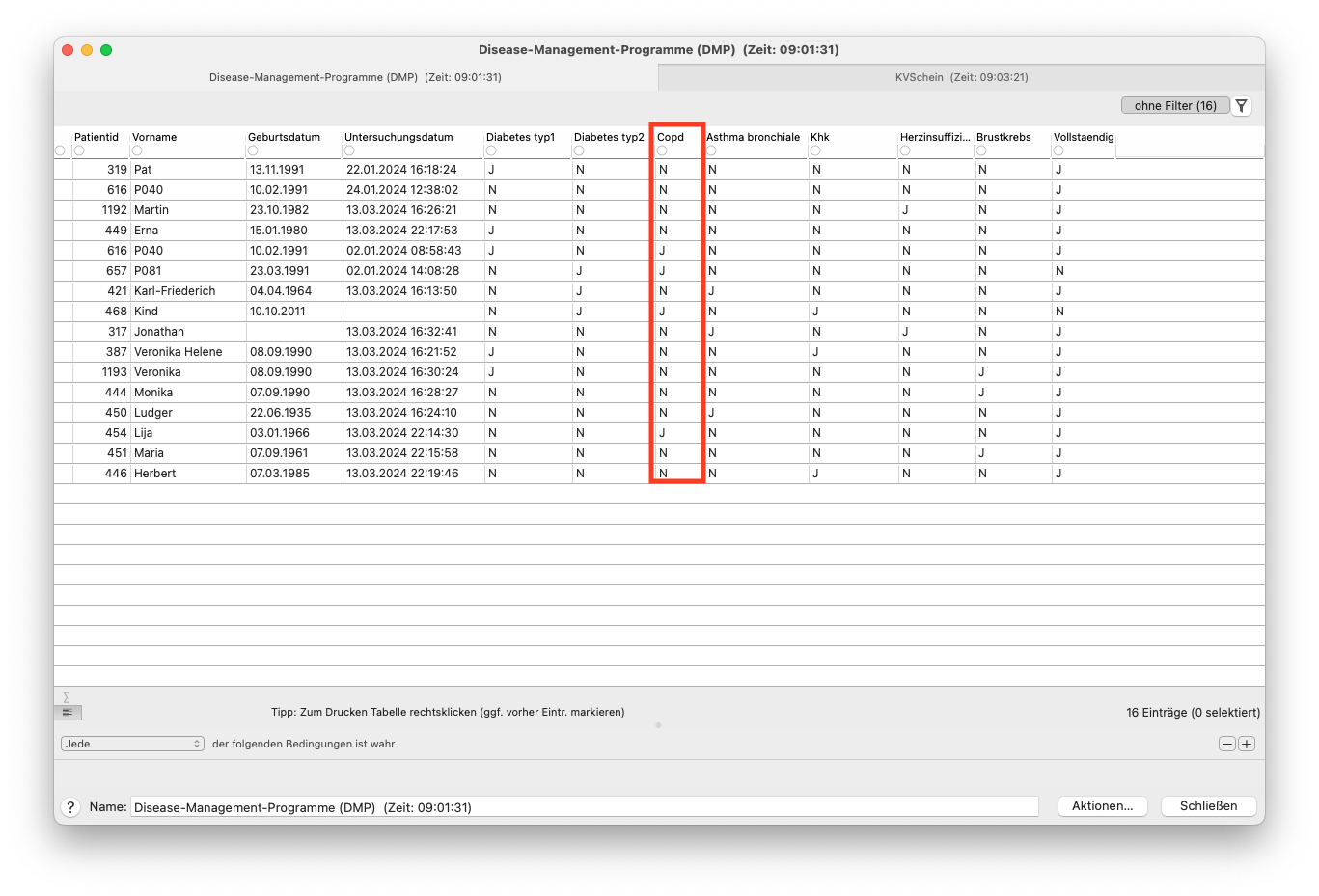Toggle the list view icon below sigma

[x=68, y=713]
